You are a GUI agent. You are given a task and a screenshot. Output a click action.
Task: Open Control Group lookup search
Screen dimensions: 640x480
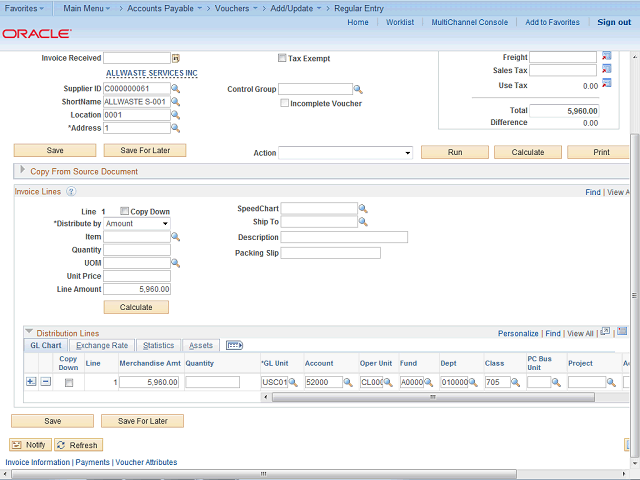[x=359, y=89]
